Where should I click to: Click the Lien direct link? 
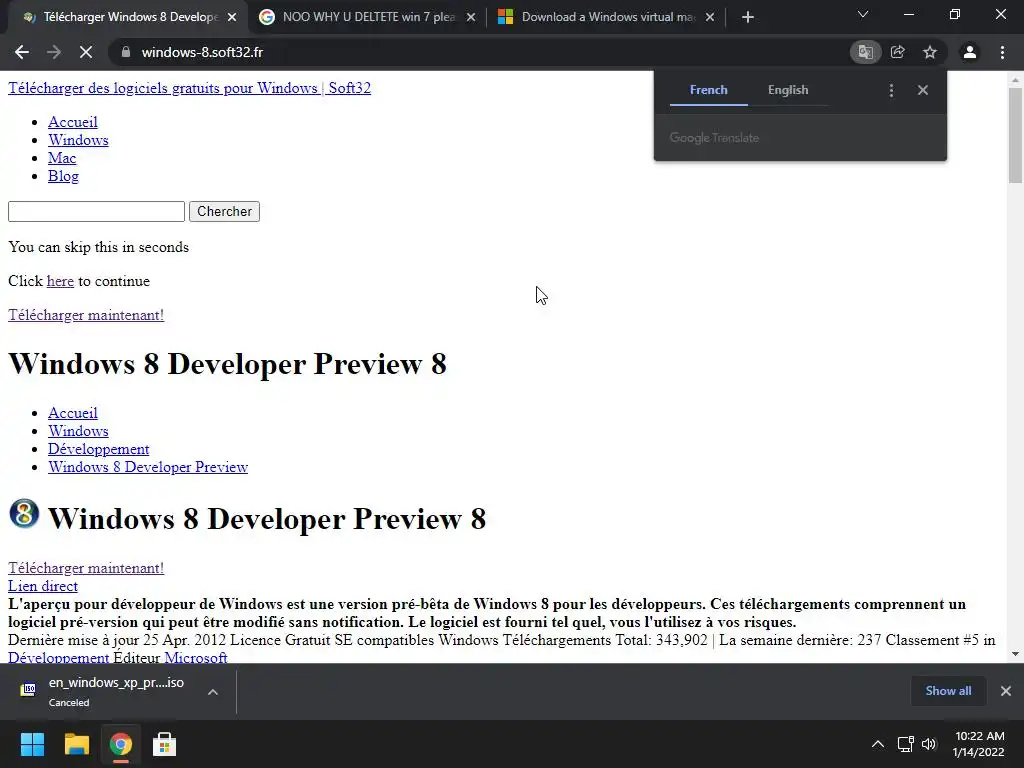tap(43, 586)
